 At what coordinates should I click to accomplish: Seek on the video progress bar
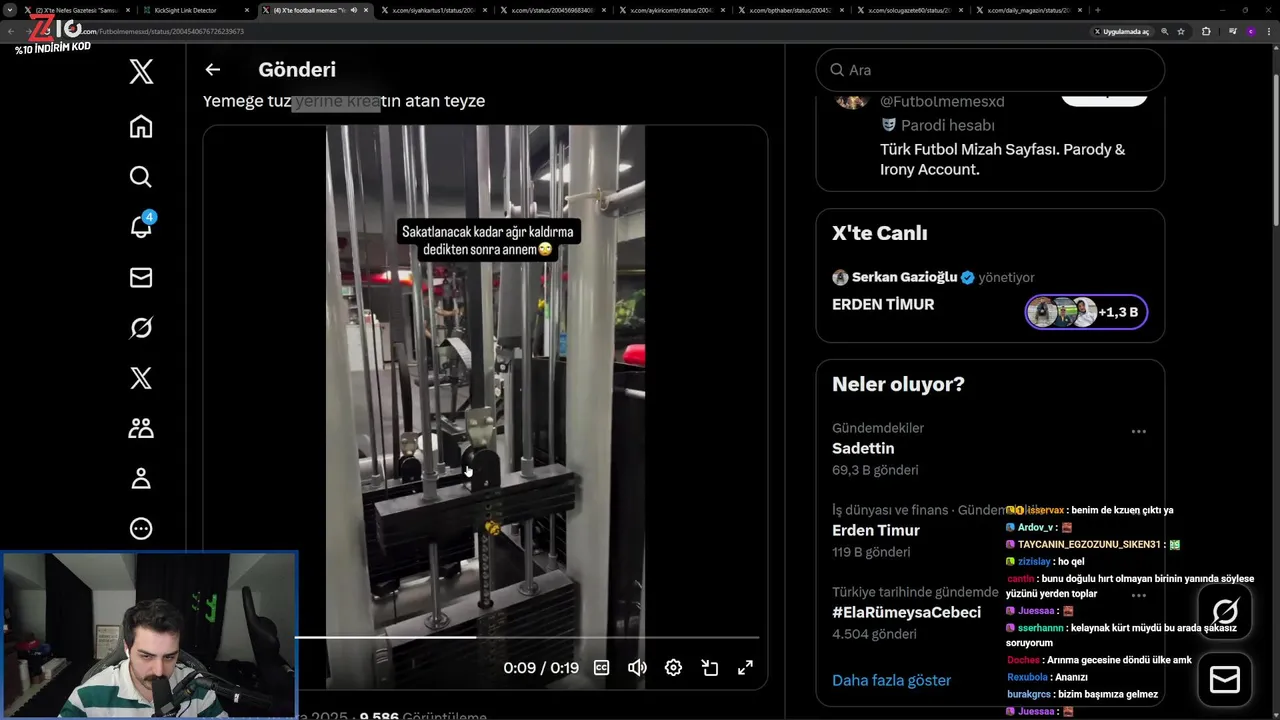pos(527,637)
